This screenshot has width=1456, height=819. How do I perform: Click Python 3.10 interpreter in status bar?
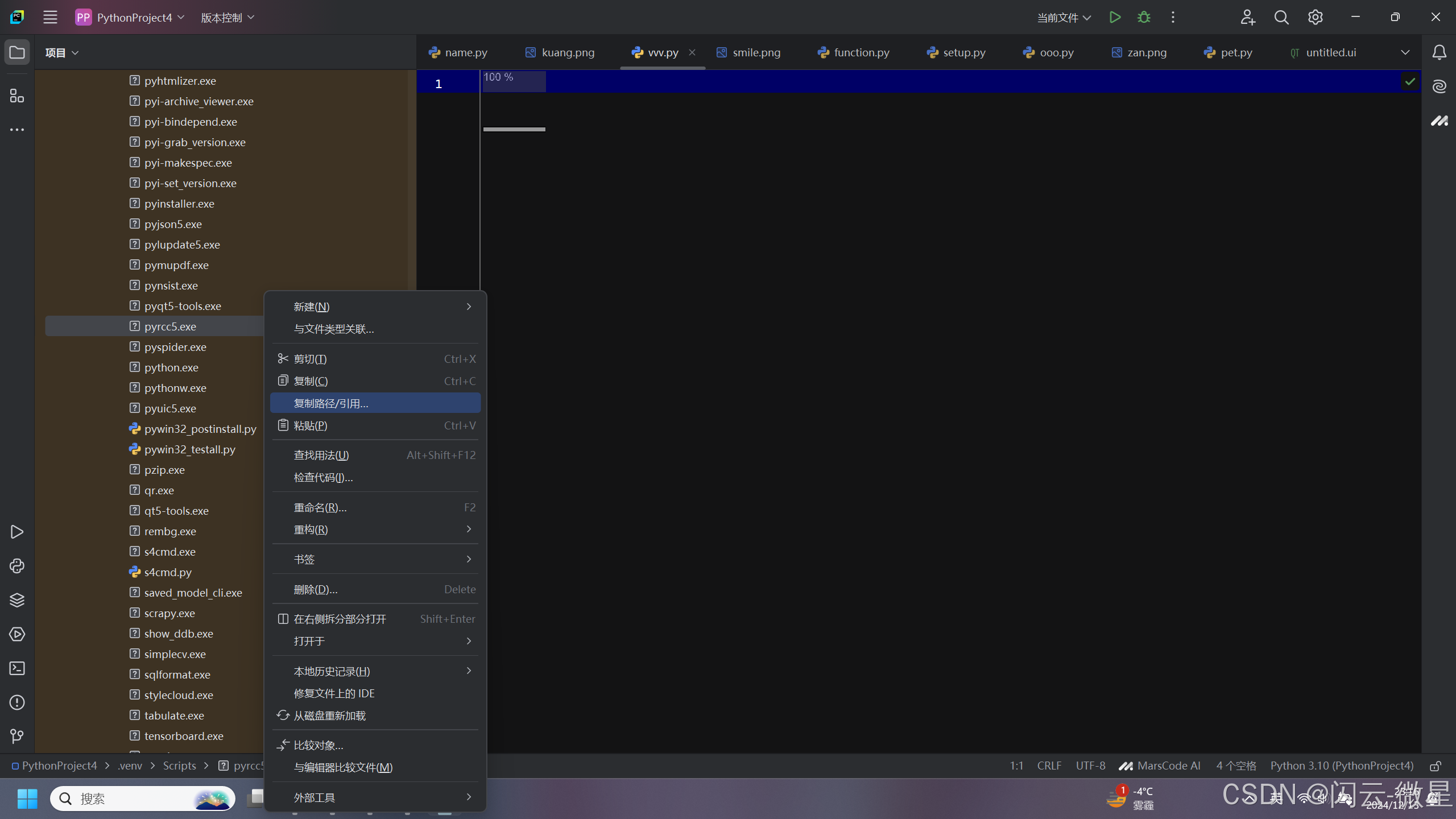[1342, 766]
